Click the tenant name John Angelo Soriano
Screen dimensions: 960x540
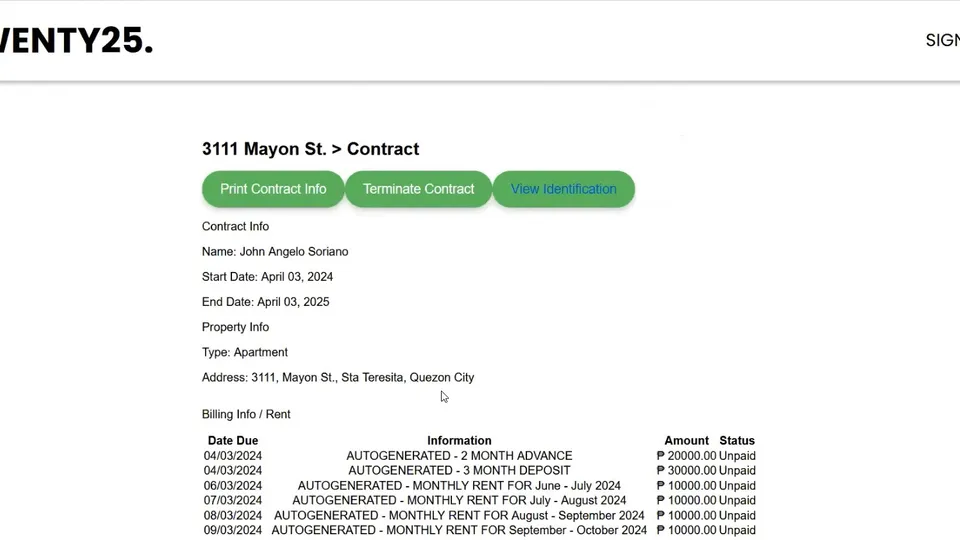(294, 252)
